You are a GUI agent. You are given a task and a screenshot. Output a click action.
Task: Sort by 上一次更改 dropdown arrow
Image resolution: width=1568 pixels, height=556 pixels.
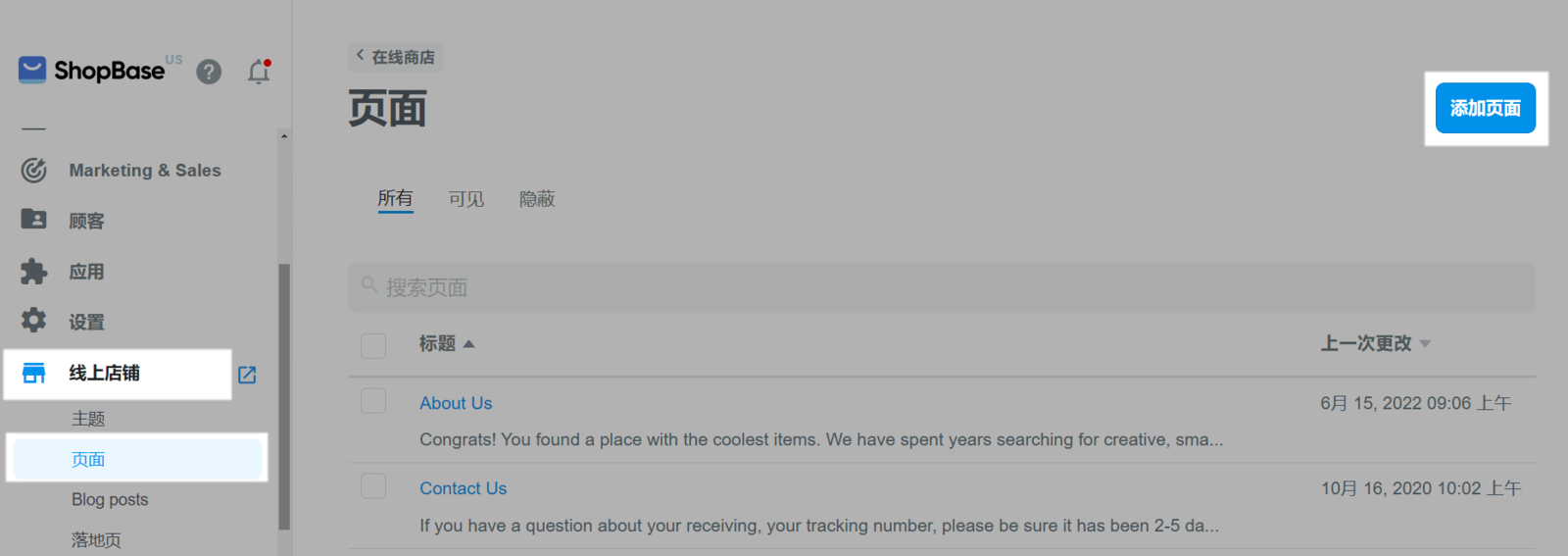(1425, 344)
